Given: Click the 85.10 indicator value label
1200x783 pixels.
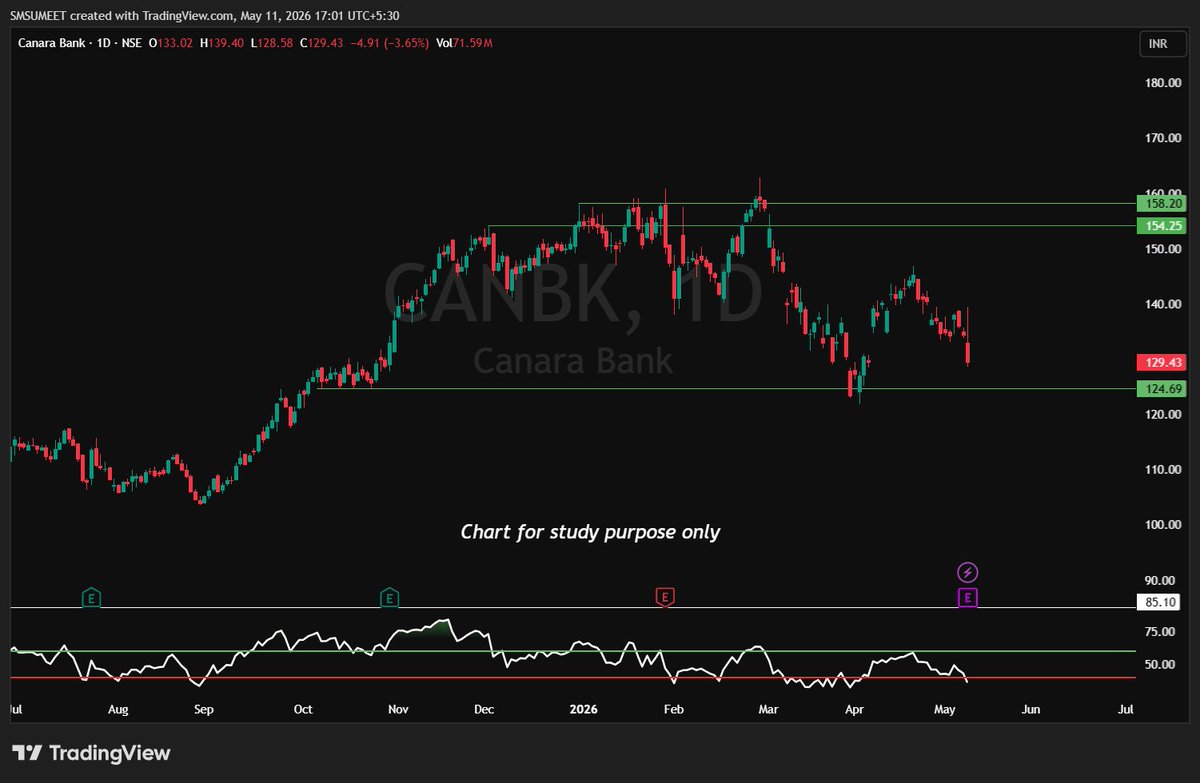Looking at the screenshot, I should [x=1161, y=603].
